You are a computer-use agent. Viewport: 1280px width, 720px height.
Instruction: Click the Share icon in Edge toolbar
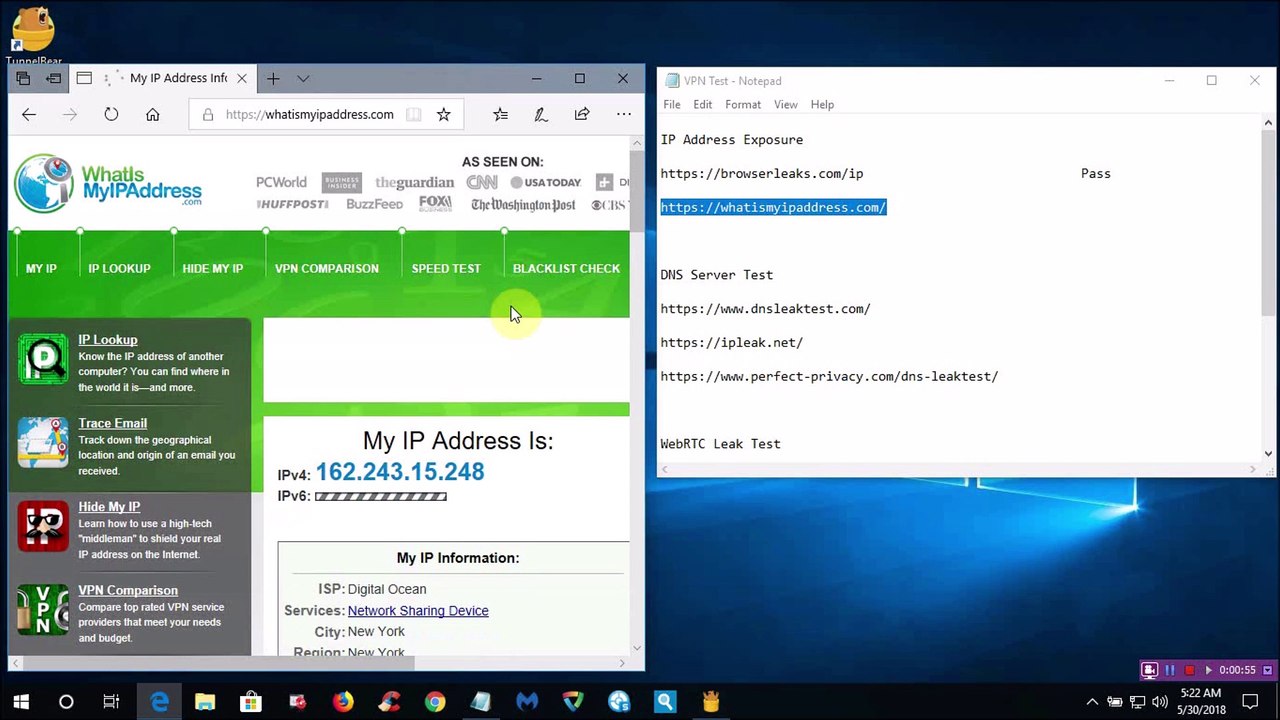(582, 115)
